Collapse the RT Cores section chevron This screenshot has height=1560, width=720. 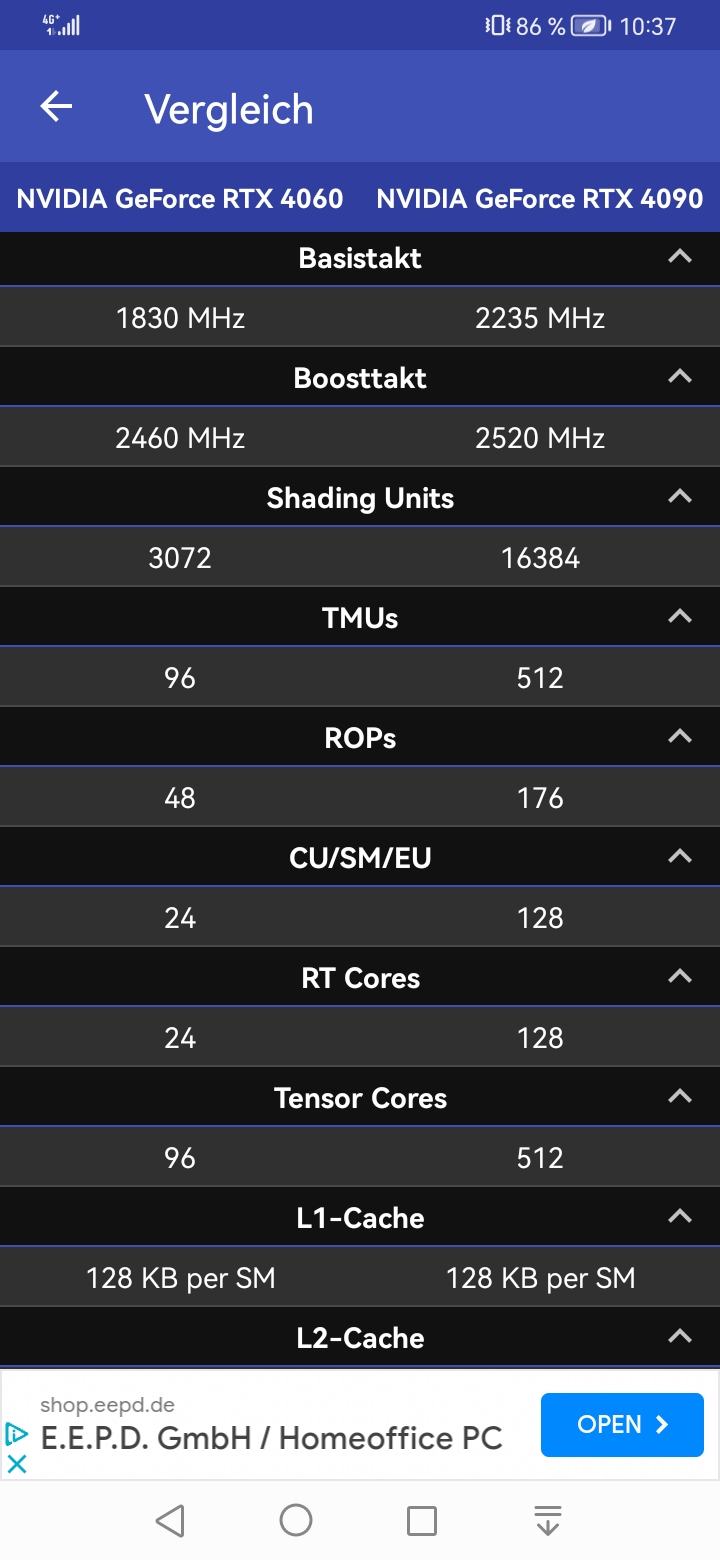(x=680, y=977)
